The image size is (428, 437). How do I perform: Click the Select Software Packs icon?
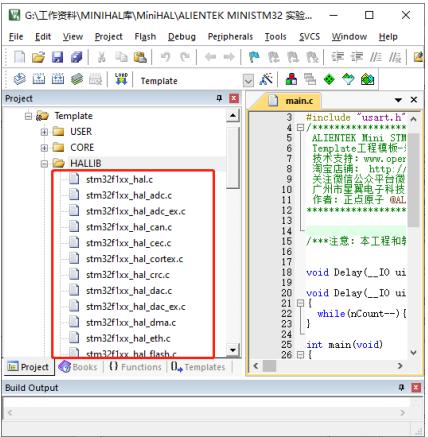[x=348, y=79]
